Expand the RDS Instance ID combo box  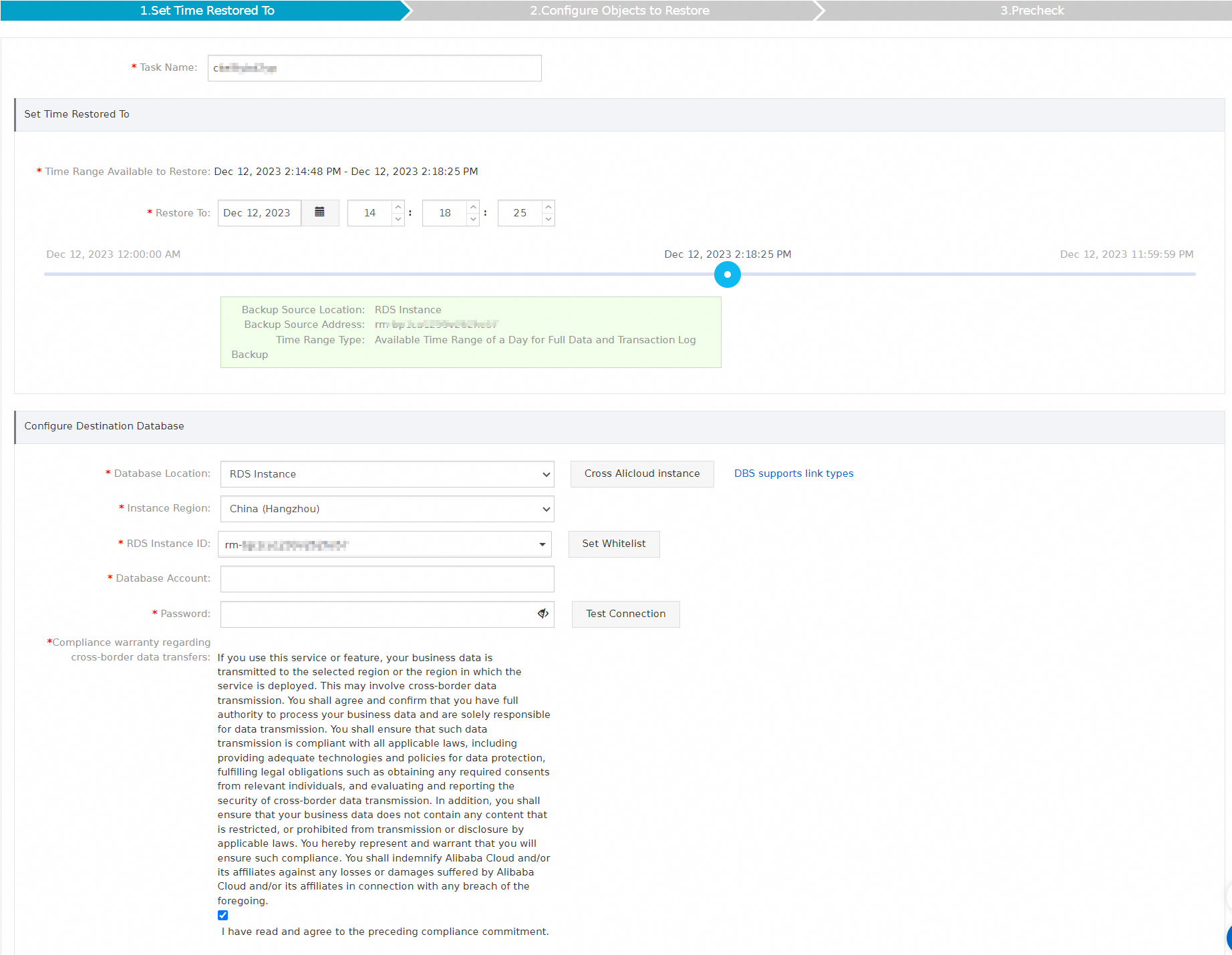click(x=385, y=544)
